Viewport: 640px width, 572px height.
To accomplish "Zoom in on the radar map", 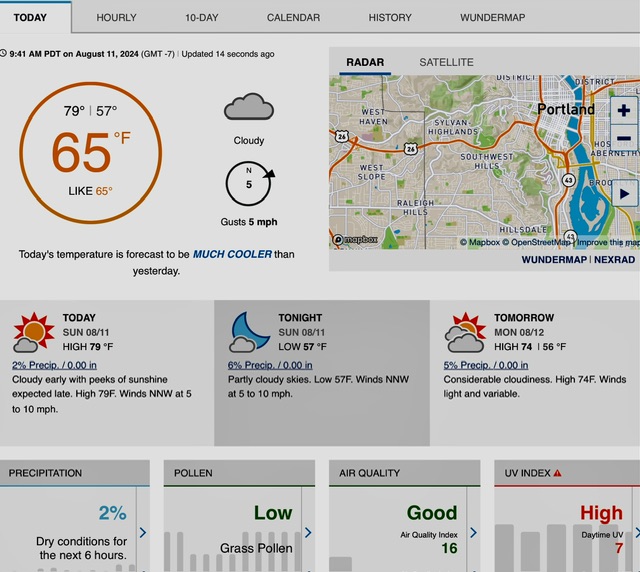I will point(623,110).
